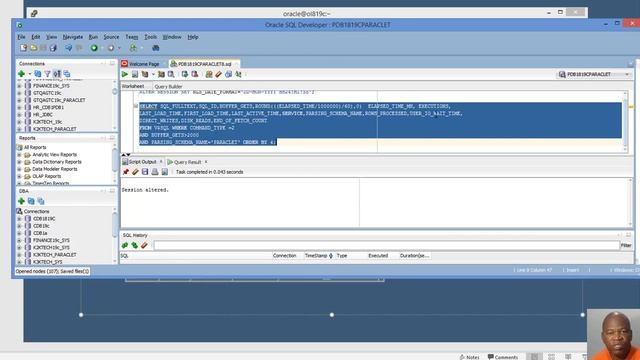Click the Save All icon in main toolbar
The height and width of the screenshot is (360, 640).
tap(53, 48)
